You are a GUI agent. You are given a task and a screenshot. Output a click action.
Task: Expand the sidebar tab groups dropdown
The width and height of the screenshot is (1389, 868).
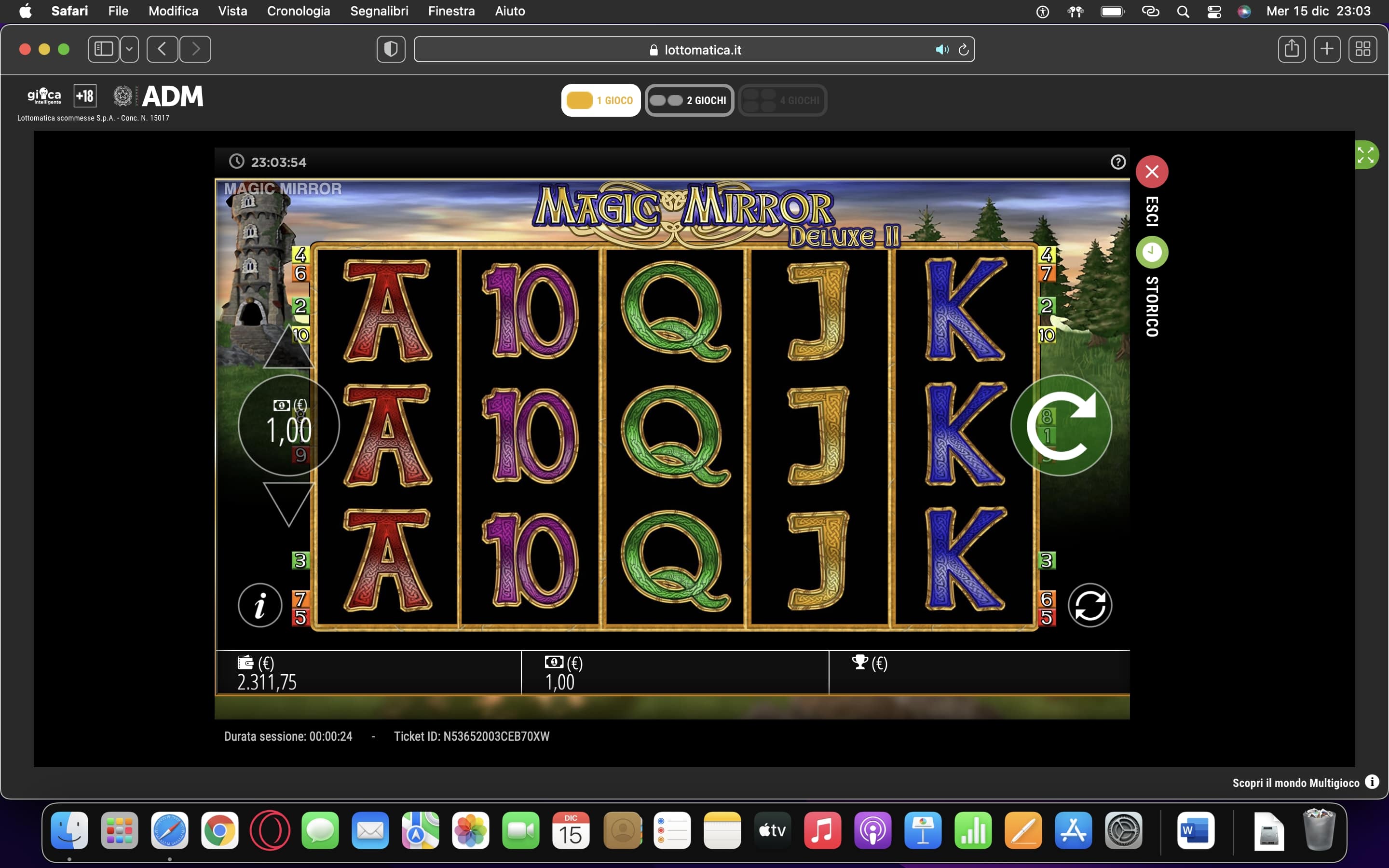pyautogui.click(x=129, y=49)
